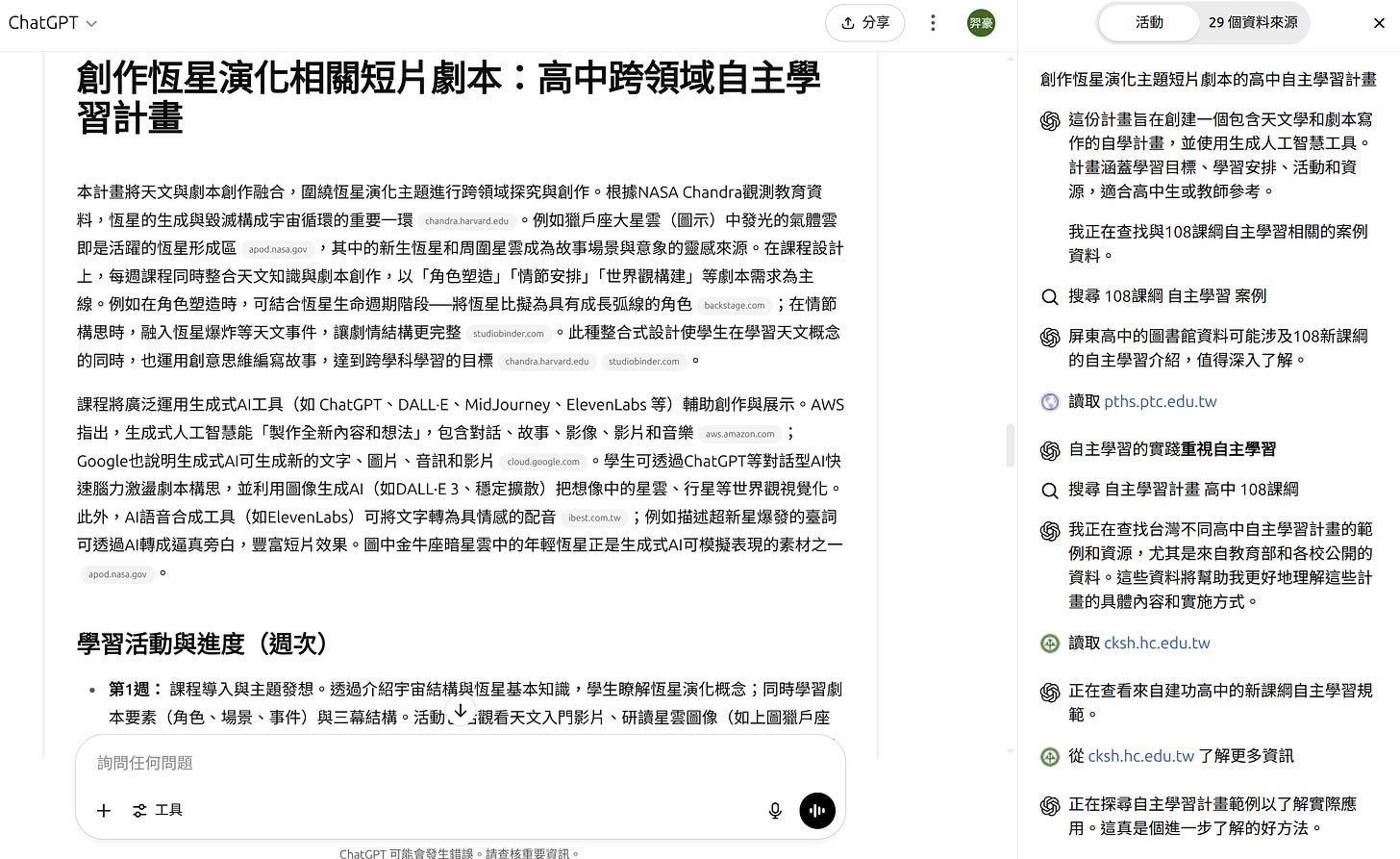Click the 分享 share button
Image resolution: width=1400 pixels, height=859 pixels.
pyautogui.click(x=864, y=23)
